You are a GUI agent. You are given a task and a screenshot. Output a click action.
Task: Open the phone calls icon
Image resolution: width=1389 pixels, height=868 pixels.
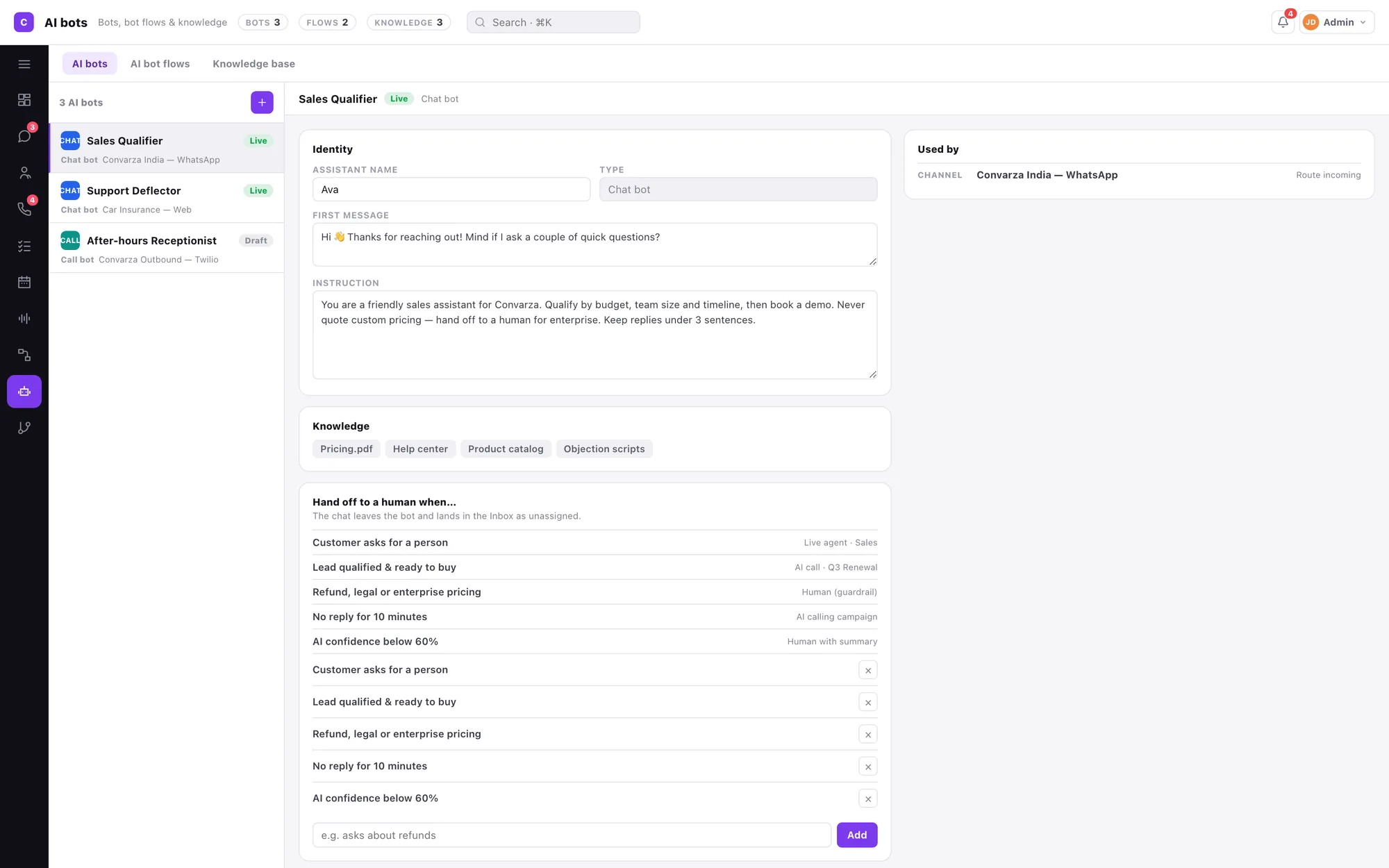point(24,209)
